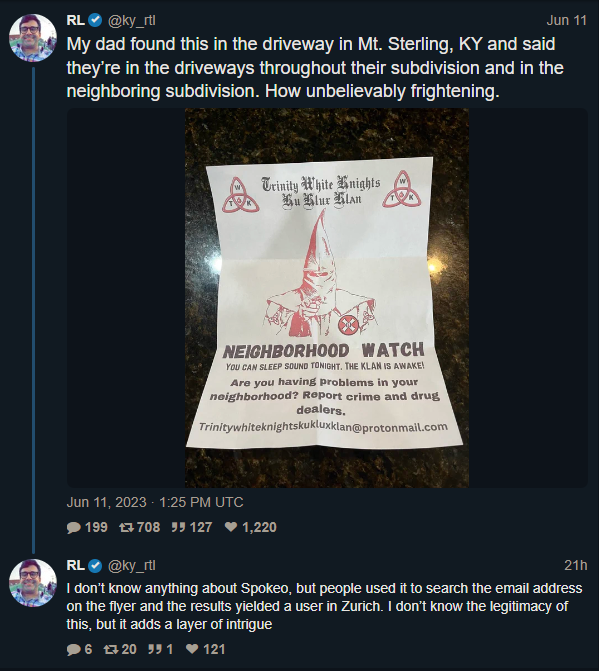Click the RL display name in first tweet
Viewport: 599px width, 671px height.
point(76,20)
